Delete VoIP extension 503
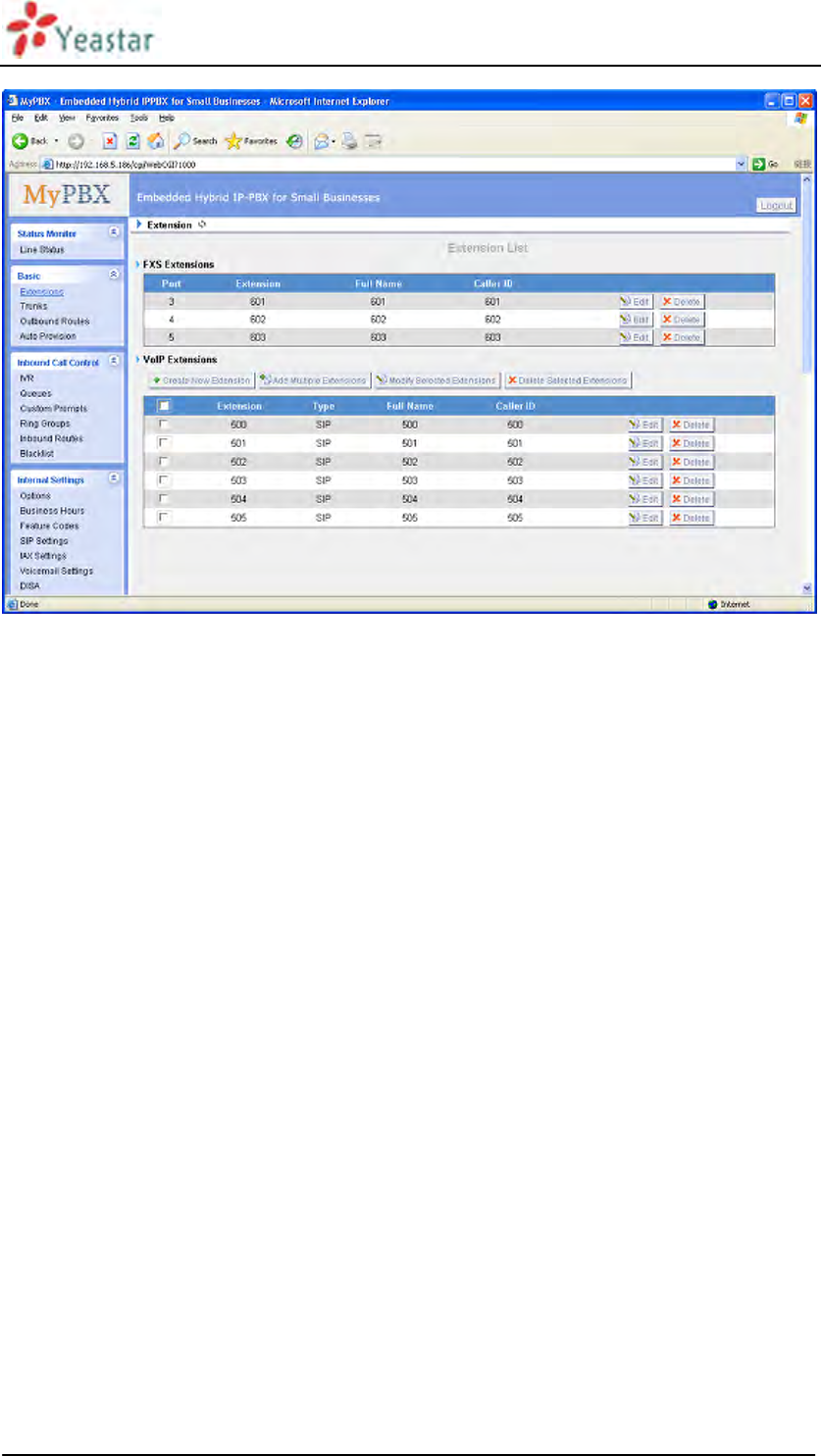This screenshot has width=821, height=1456. click(x=692, y=480)
